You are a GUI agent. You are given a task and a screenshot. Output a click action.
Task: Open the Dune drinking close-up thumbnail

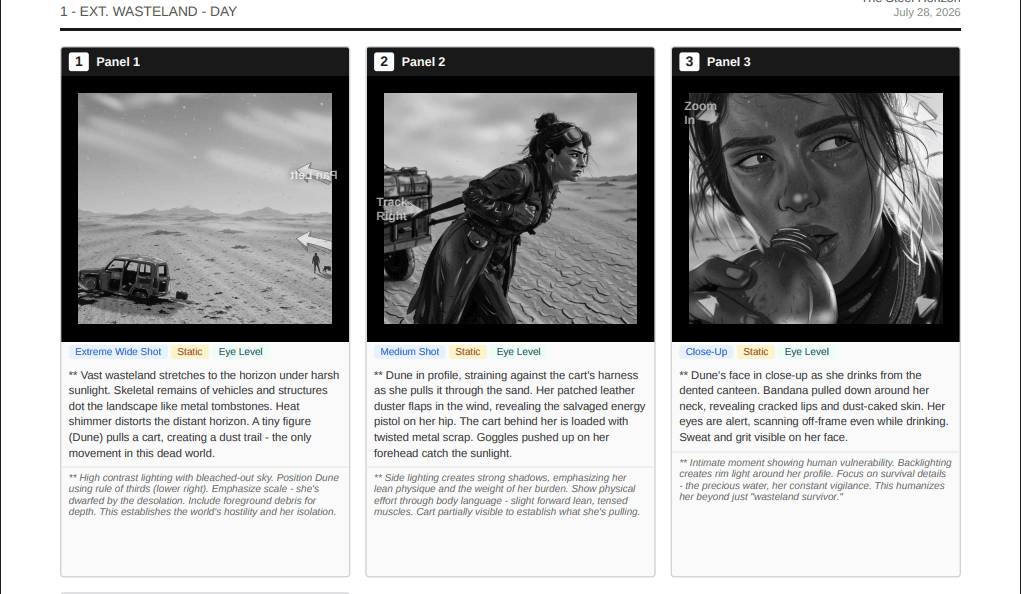click(x=816, y=208)
